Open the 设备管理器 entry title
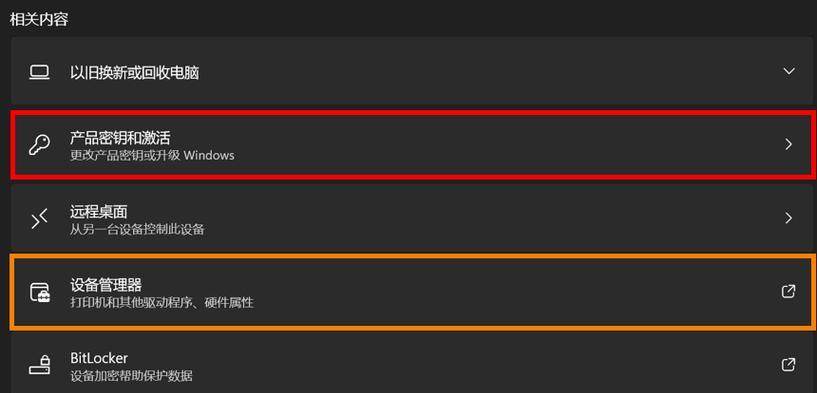817x393 pixels. [106, 285]
